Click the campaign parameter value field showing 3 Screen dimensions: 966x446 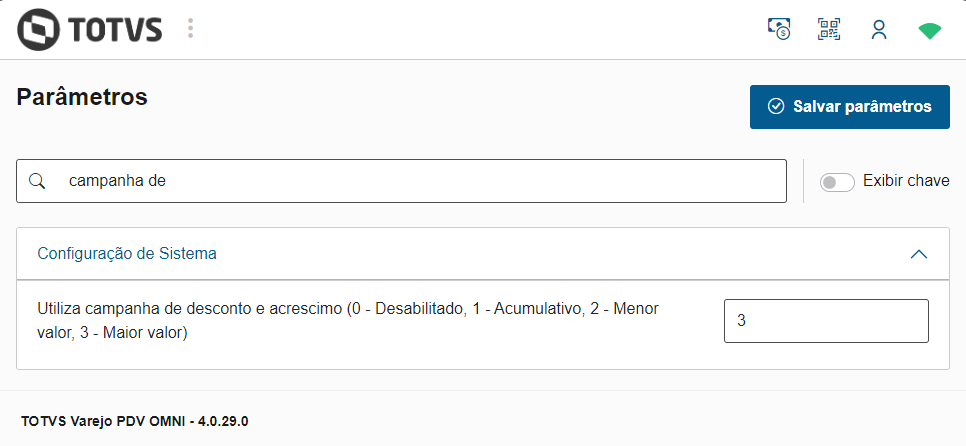pos(825,321)
